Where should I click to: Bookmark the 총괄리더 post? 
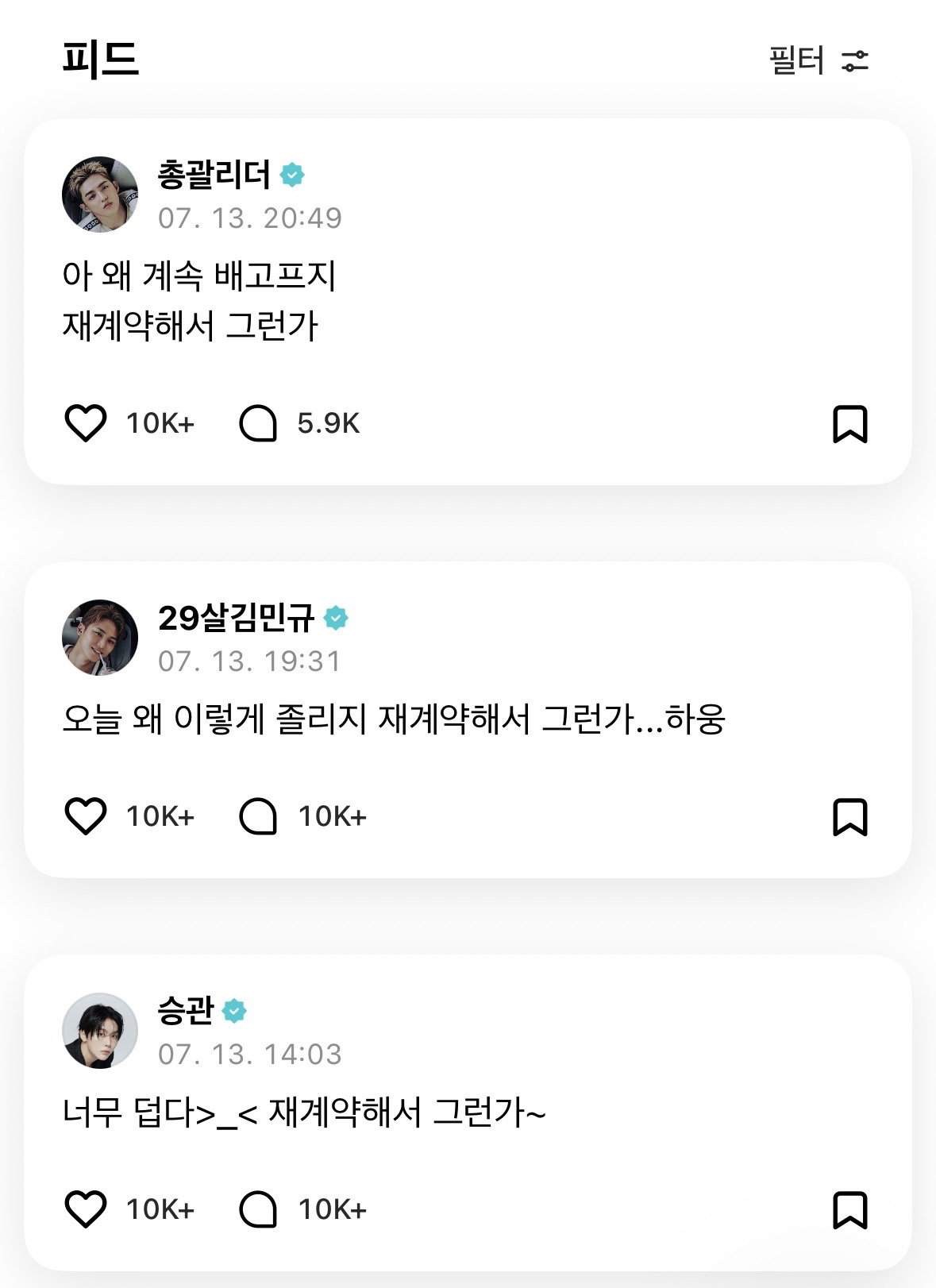click(x=849, y=424)
